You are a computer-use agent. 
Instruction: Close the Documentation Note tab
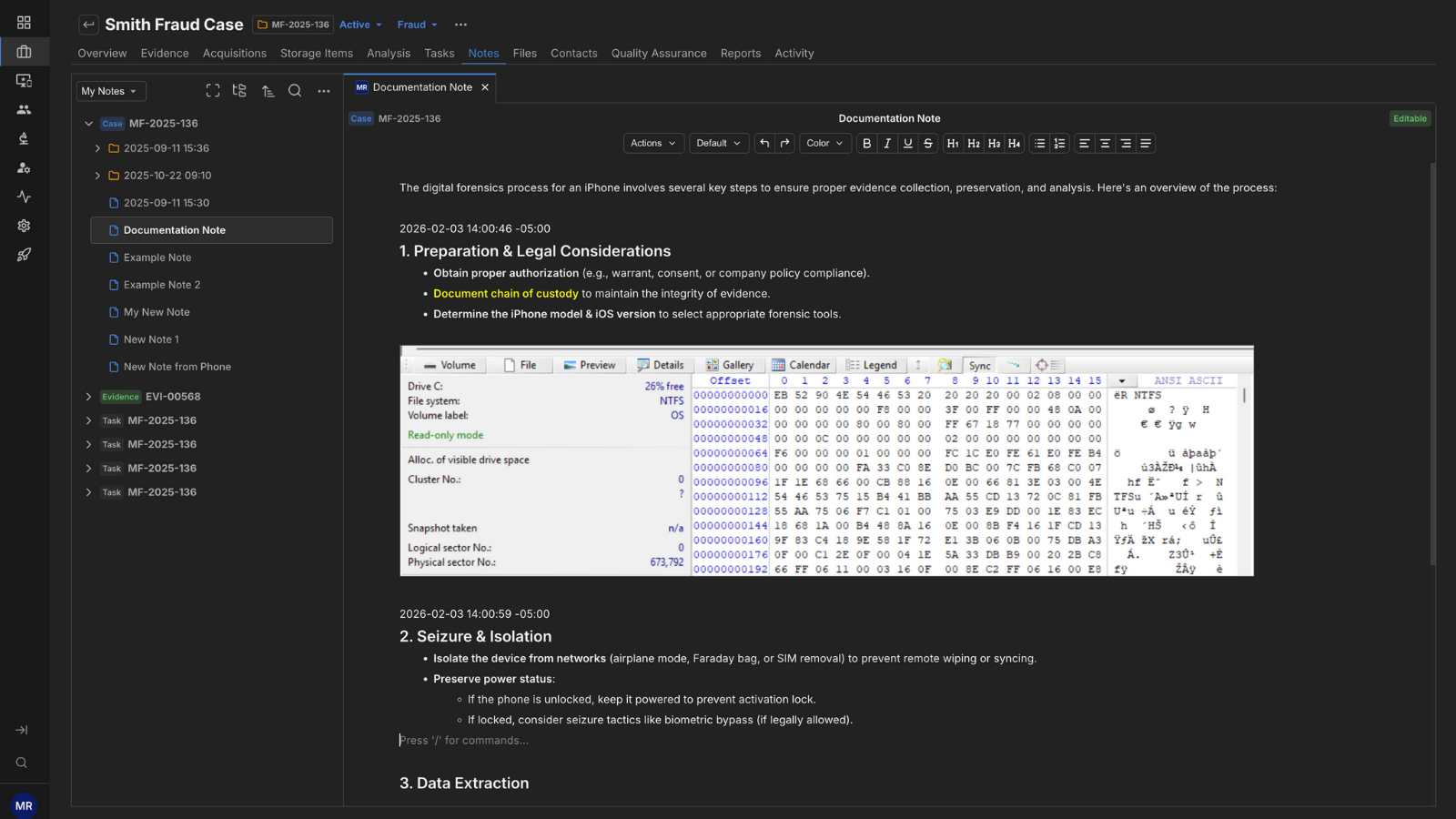pos(485,87)
